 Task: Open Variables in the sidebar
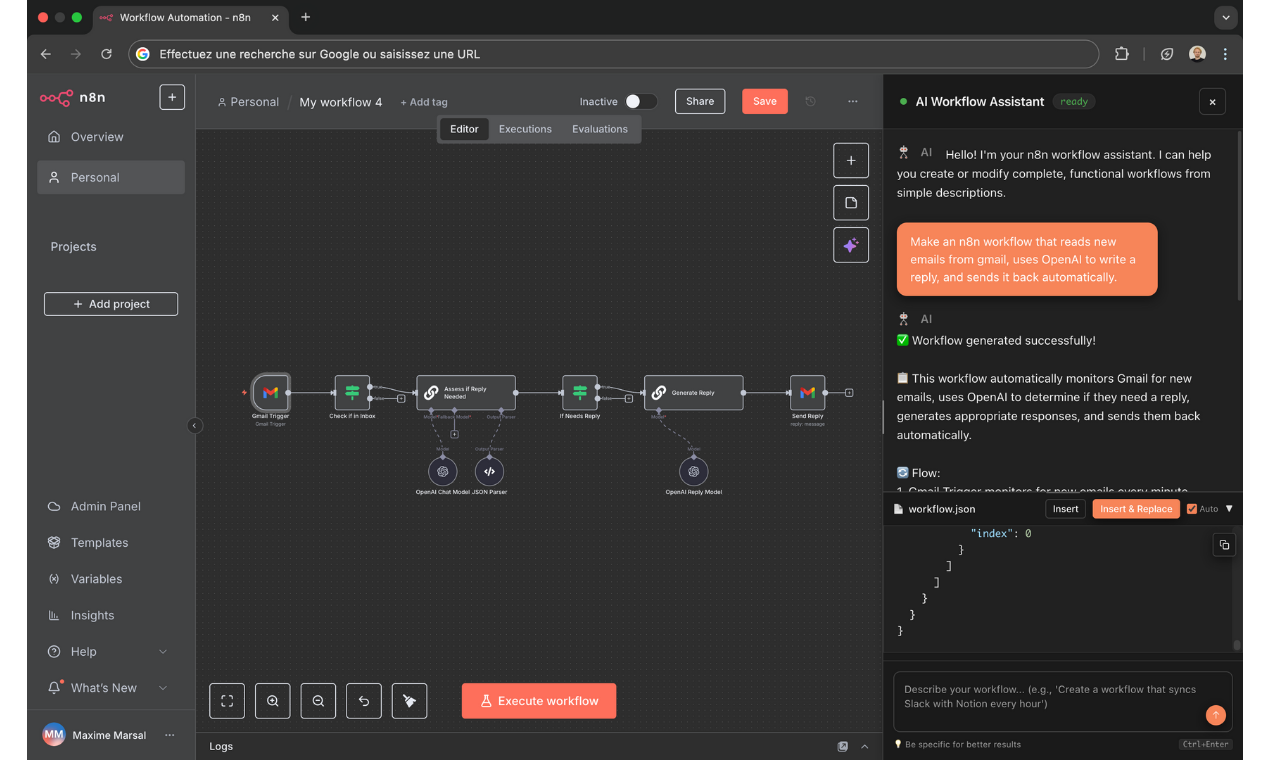click(x=111, y=579)
